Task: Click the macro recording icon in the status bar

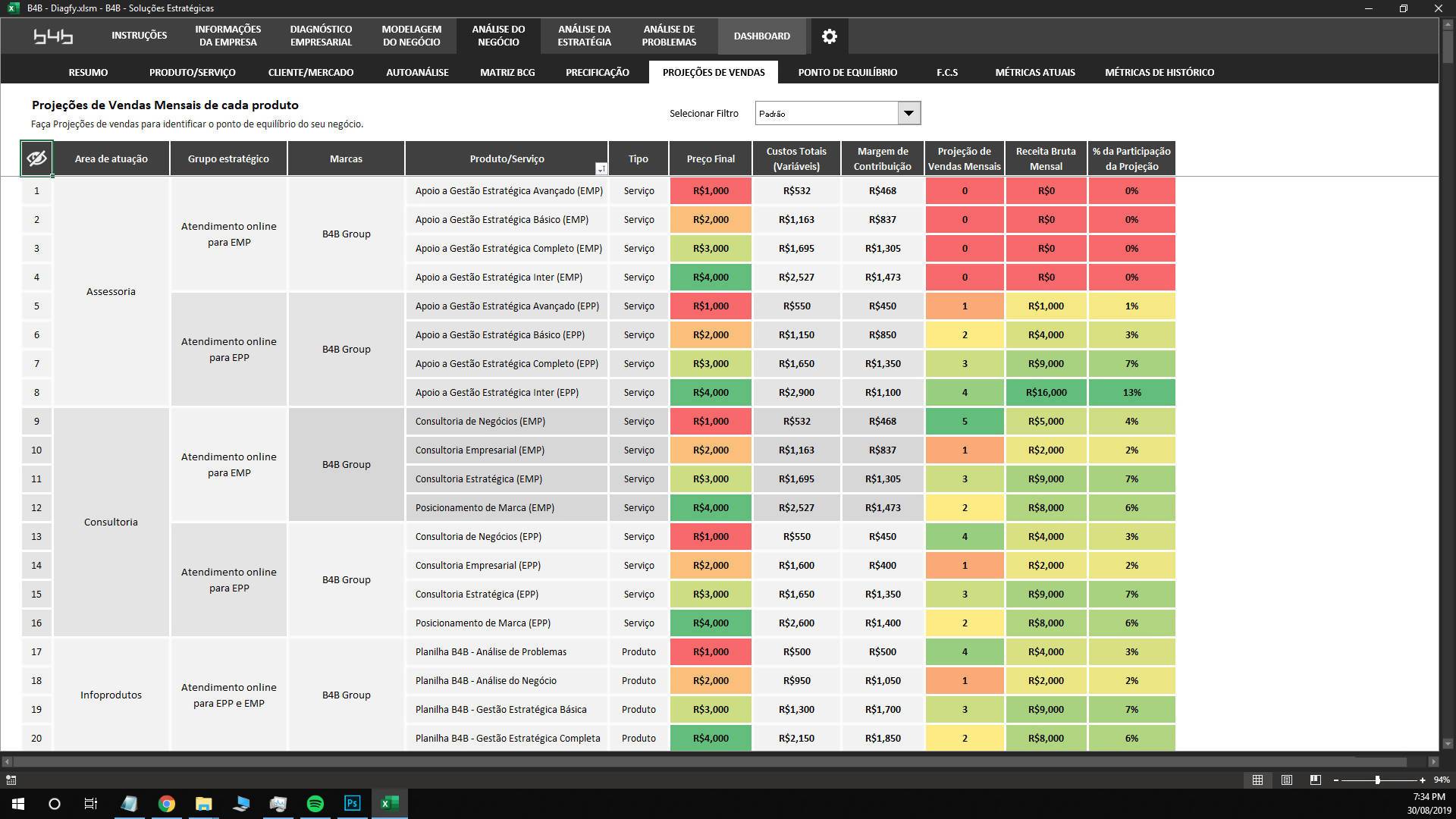Action: [x=11, y=780]
